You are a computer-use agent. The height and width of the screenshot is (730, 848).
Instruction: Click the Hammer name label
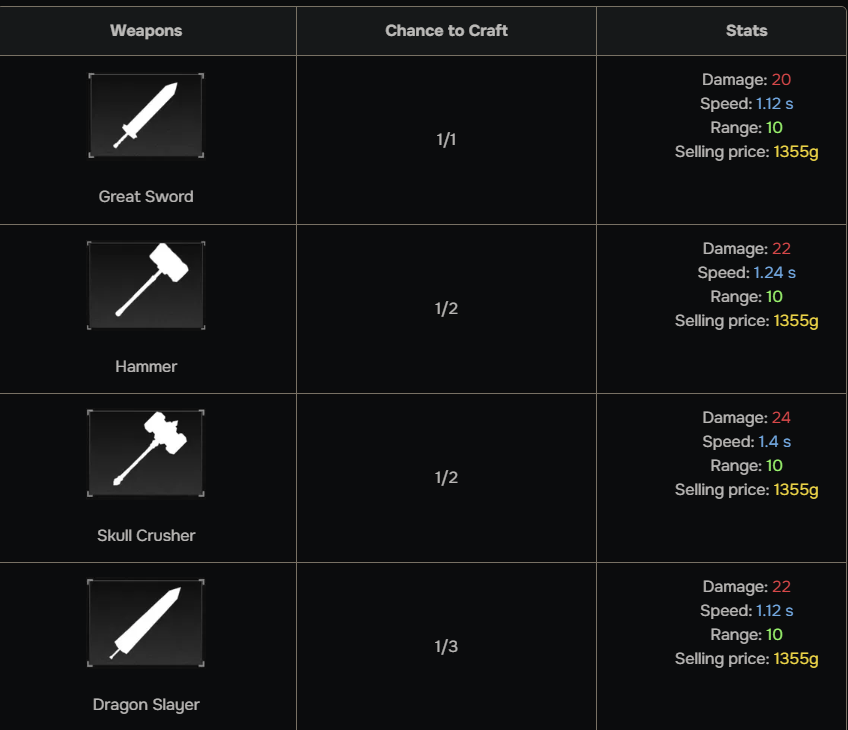[146, 367]
